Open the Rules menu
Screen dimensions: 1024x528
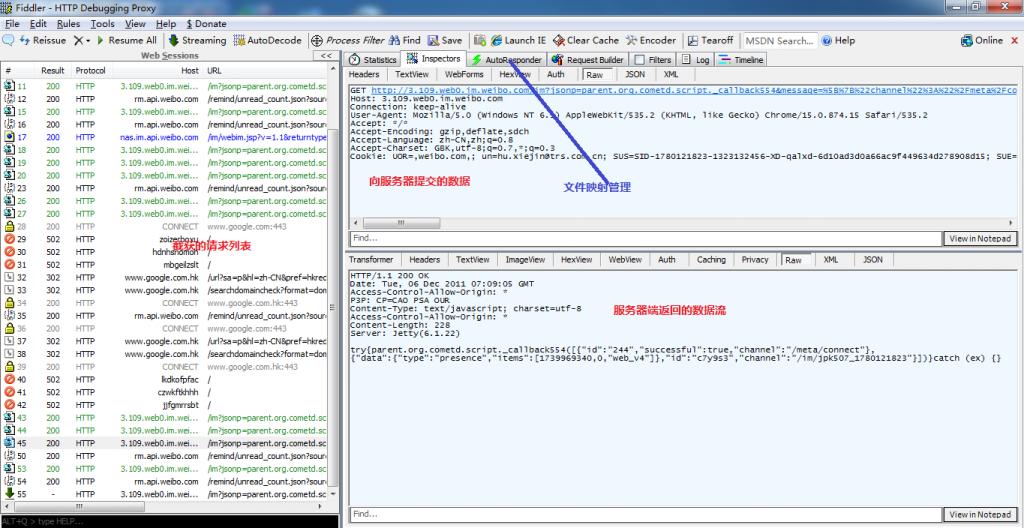coord(68,24)
